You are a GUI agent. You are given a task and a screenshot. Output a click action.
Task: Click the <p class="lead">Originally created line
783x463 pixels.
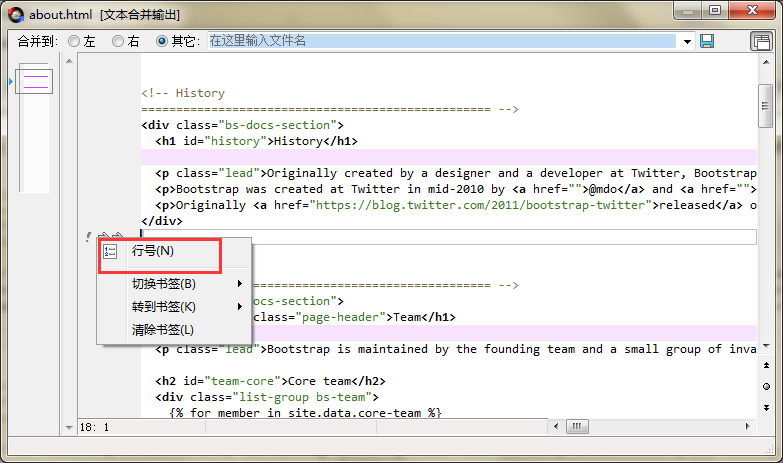(x=455, y=173)
